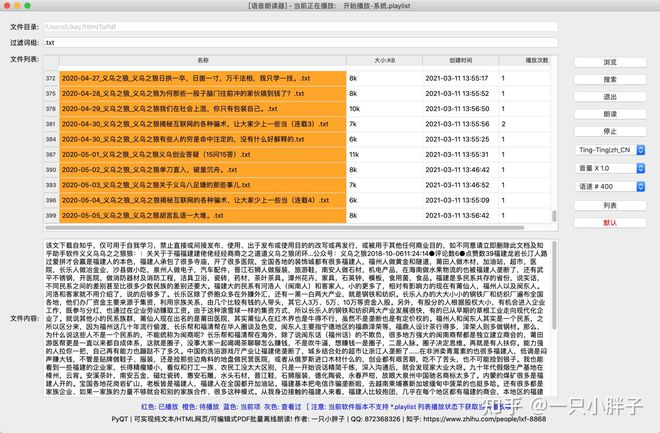Viewport: 660px width, 433px height.
Task: Click creation time 2021-03-11 13:56:50
Action: tap(460, 109)
